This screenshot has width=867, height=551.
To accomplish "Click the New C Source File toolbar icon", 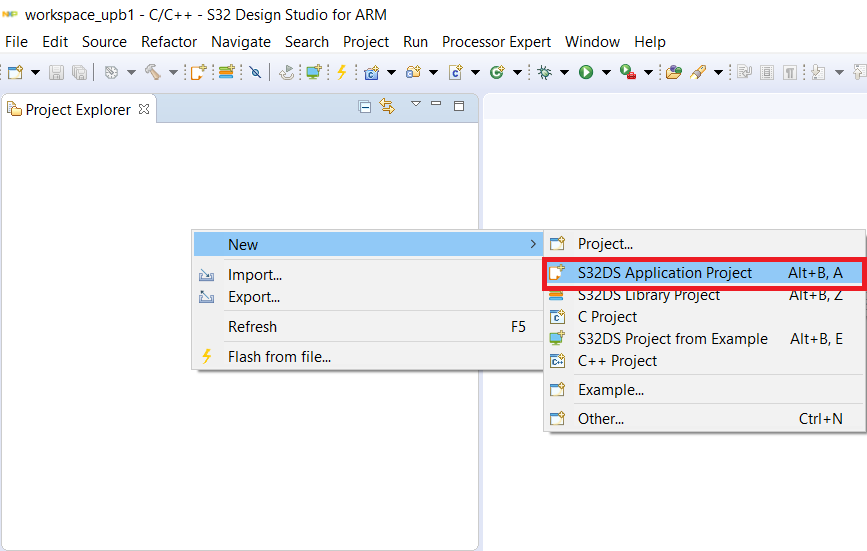I will point(456,72).
